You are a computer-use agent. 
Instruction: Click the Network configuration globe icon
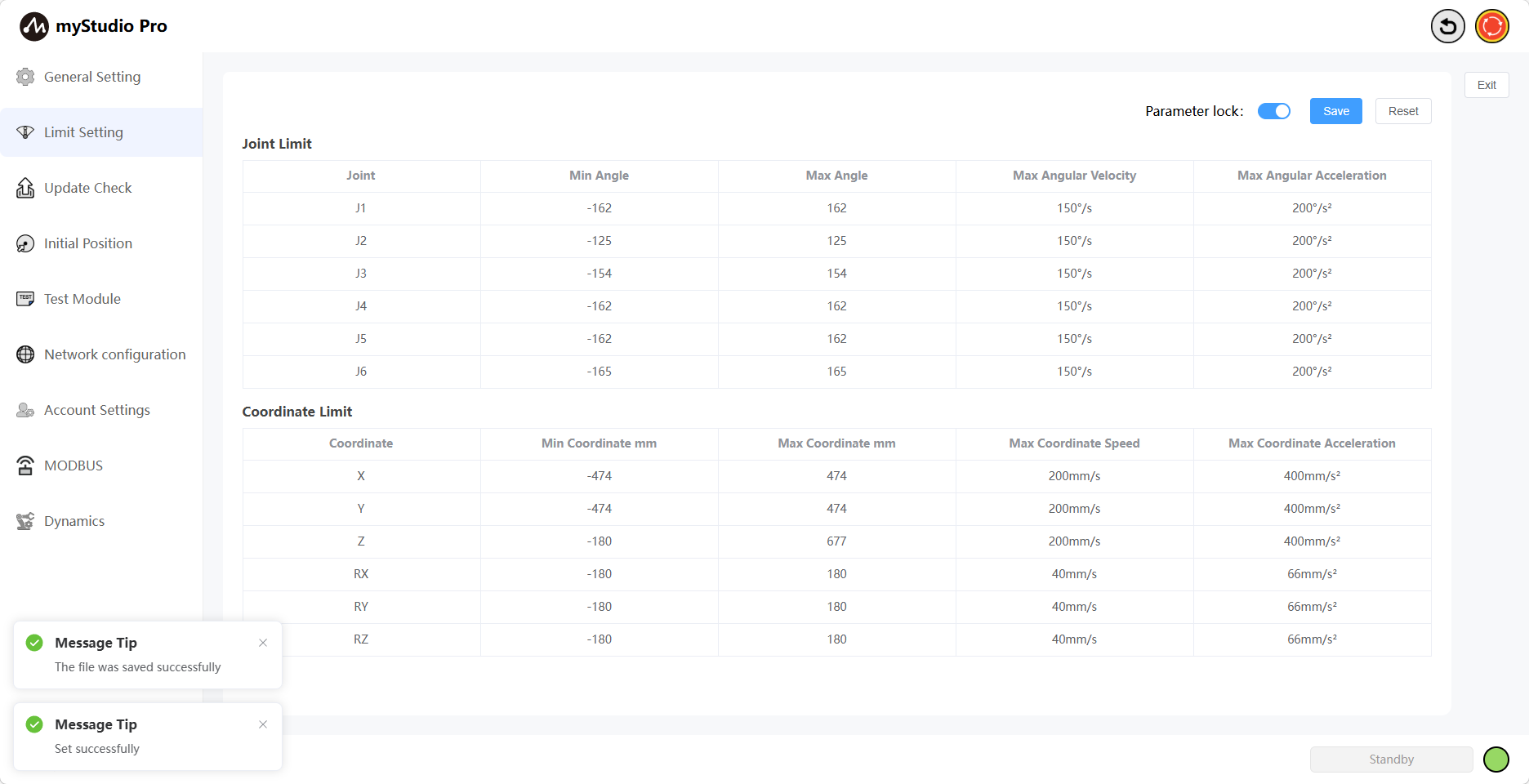[25, 354]
